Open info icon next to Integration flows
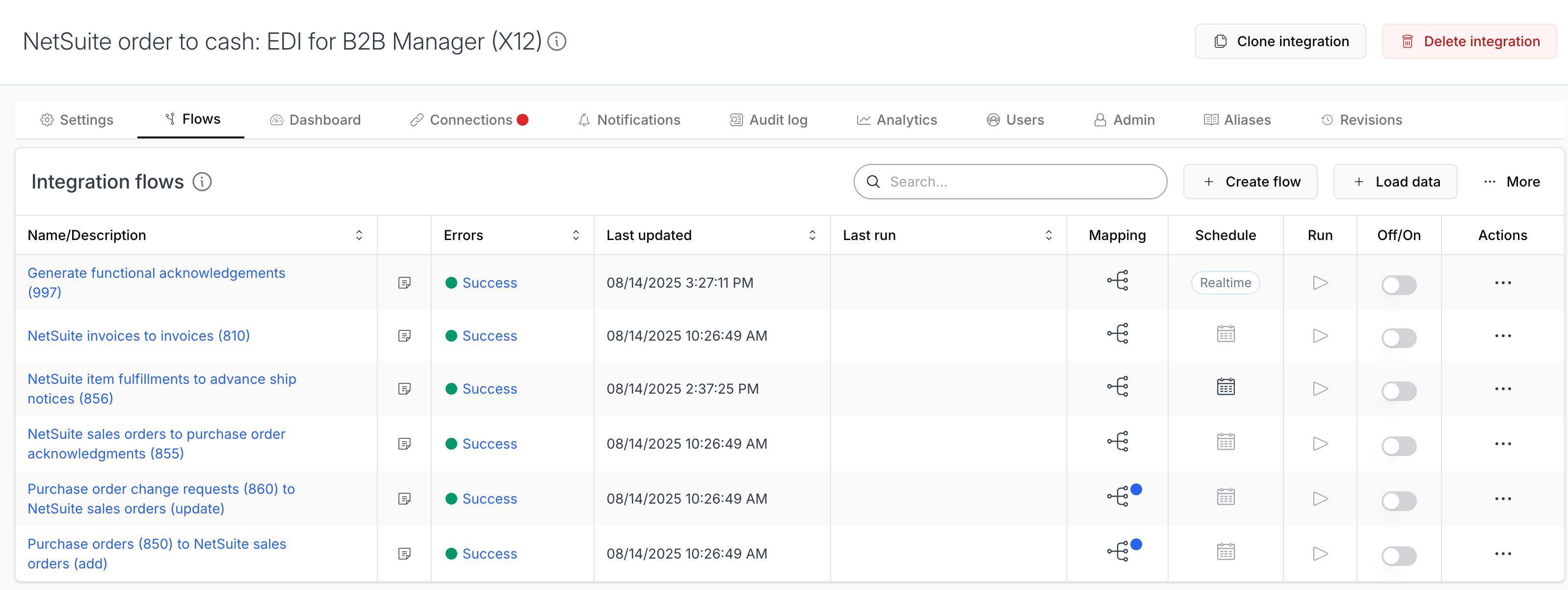 coord(202,182)
